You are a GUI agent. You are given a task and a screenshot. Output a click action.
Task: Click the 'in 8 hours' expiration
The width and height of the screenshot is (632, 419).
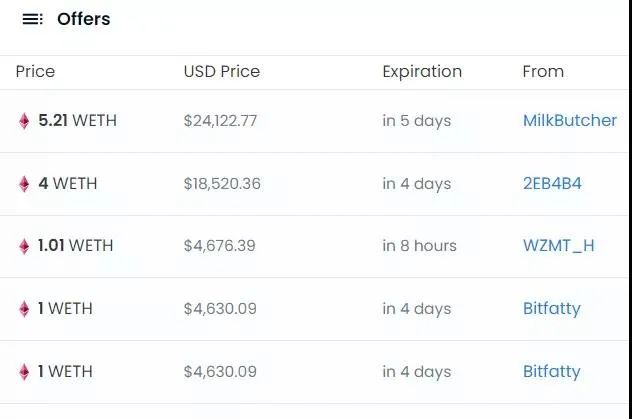pos(419,246)
